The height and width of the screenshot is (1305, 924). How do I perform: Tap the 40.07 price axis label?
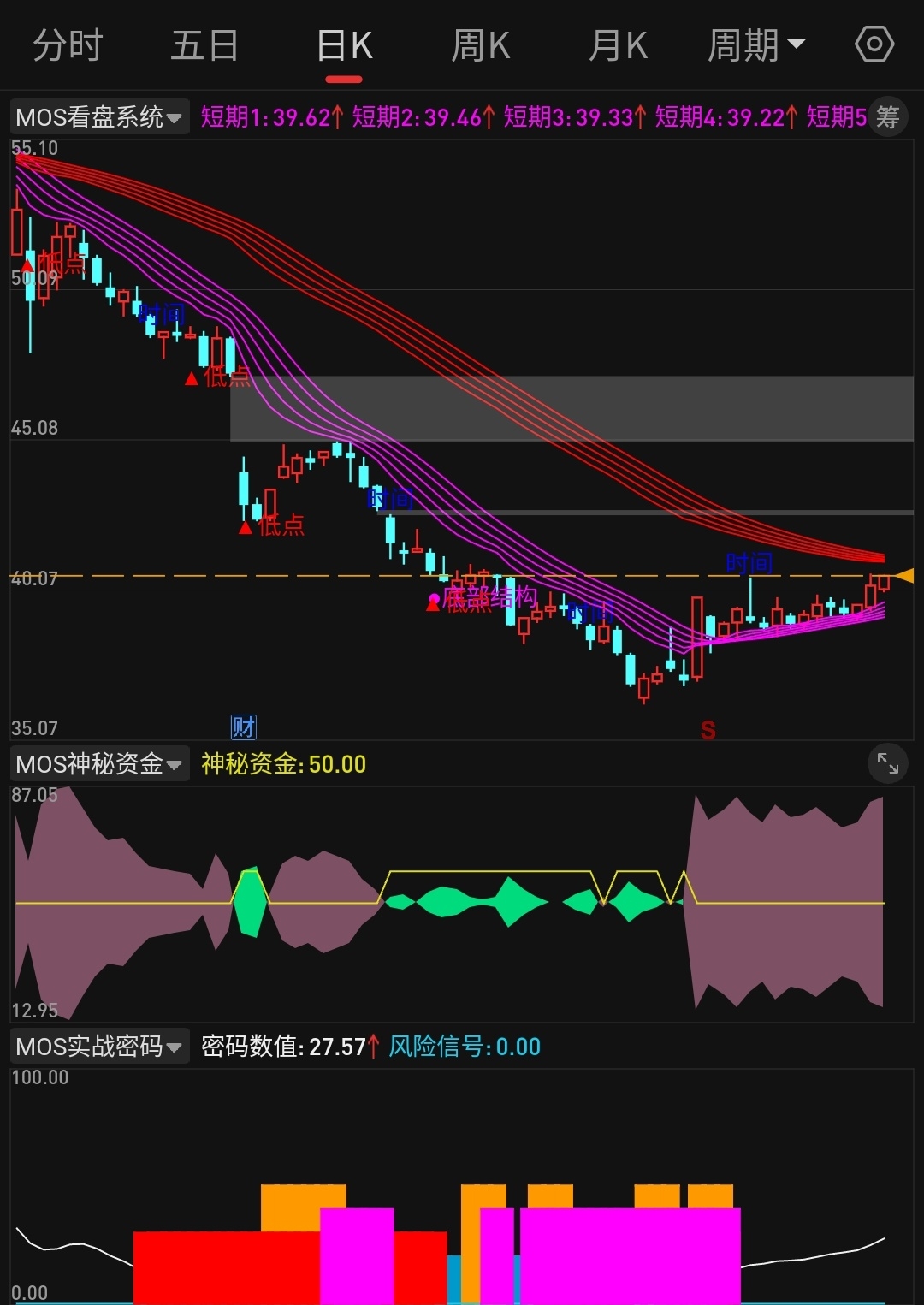[x=34, y=578]
